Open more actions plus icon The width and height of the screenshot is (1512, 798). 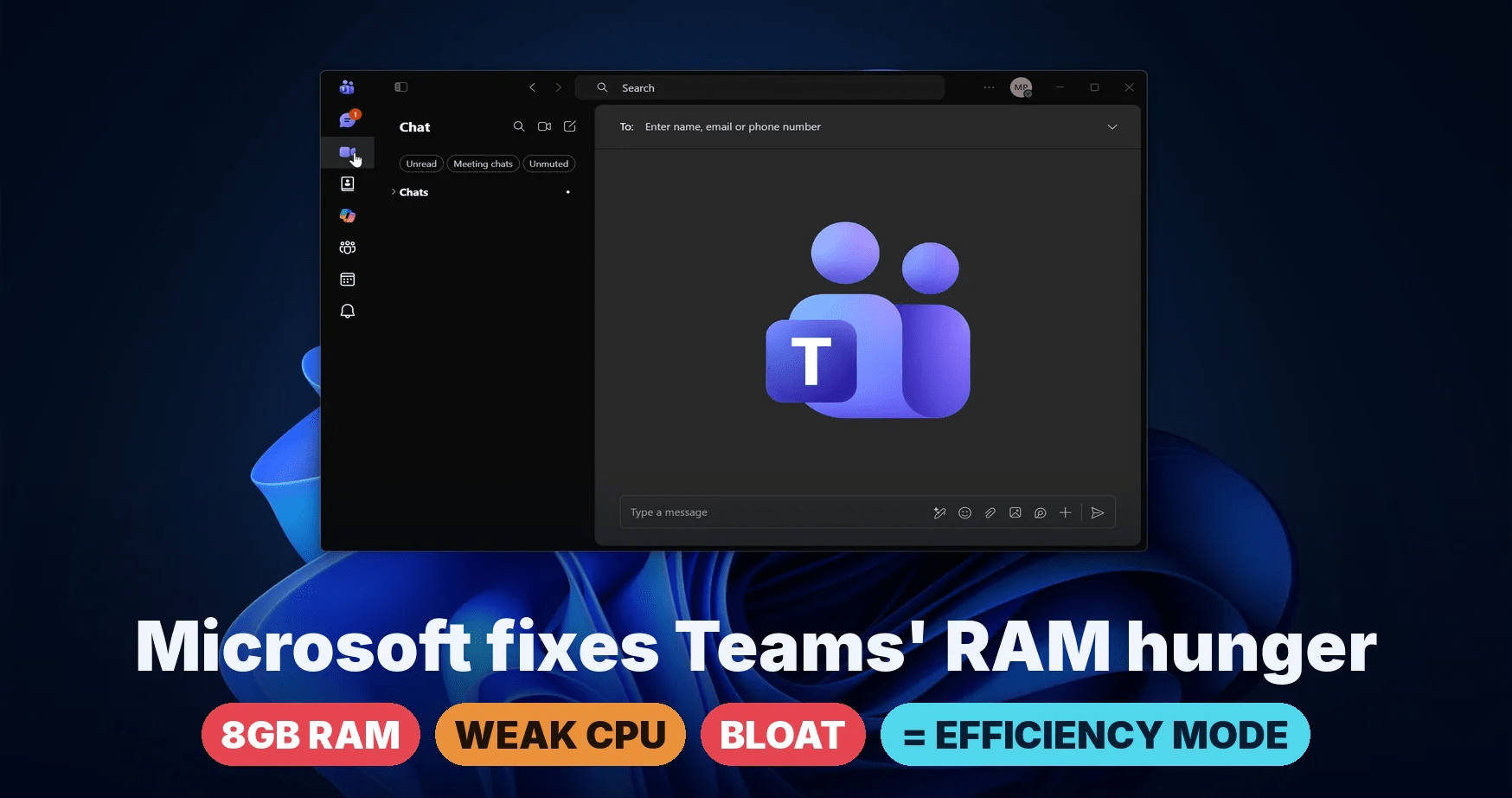coord(1066,512)
